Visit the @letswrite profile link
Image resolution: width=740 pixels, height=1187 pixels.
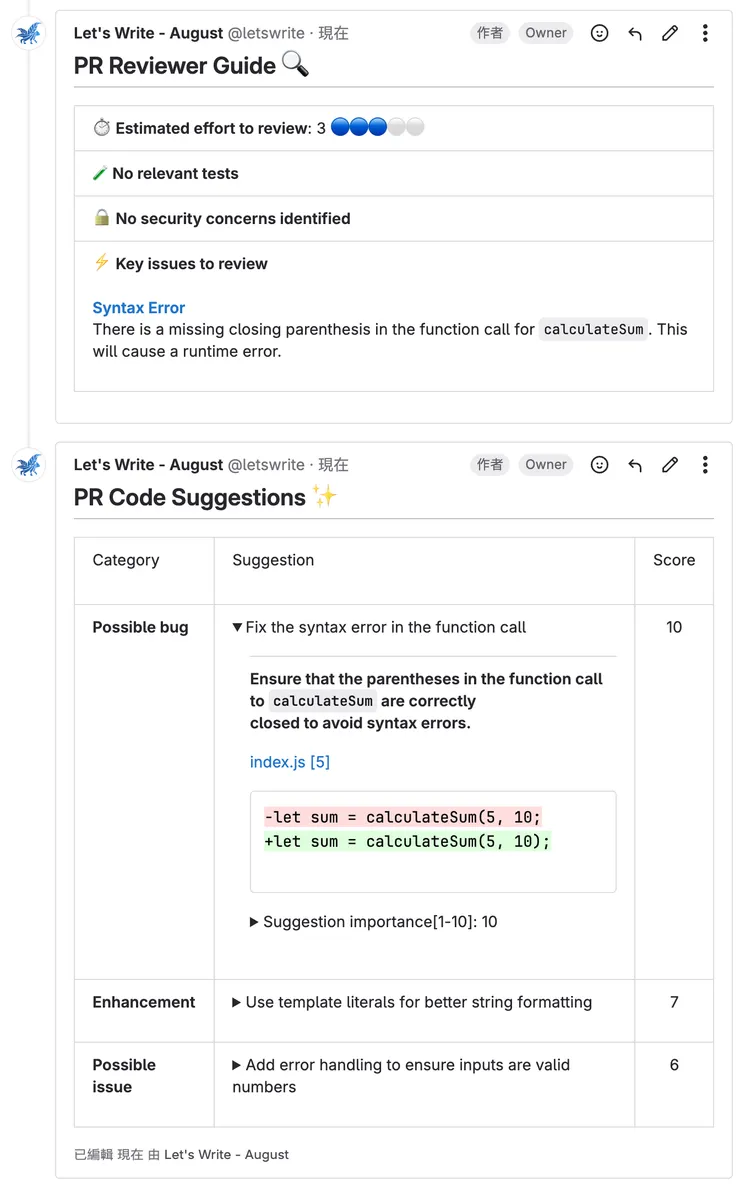click(266, 32)
